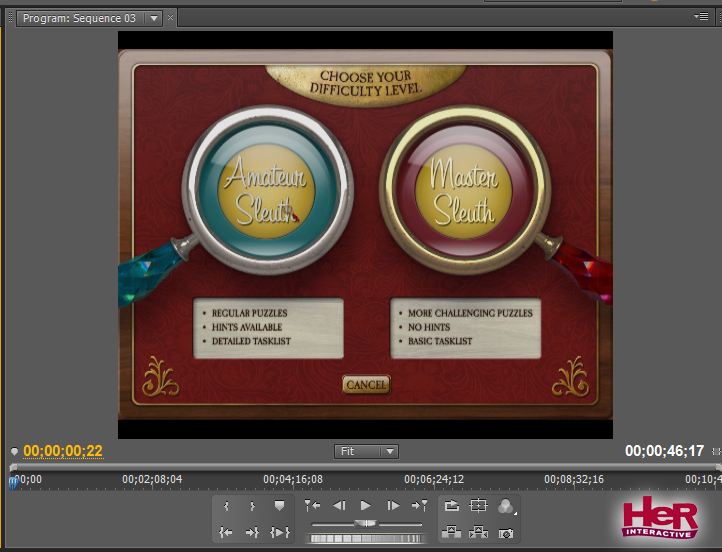Screen dimensions: 722x552
Task: Click ruler at 00;06;24;12
Action: tap(434, 479)
